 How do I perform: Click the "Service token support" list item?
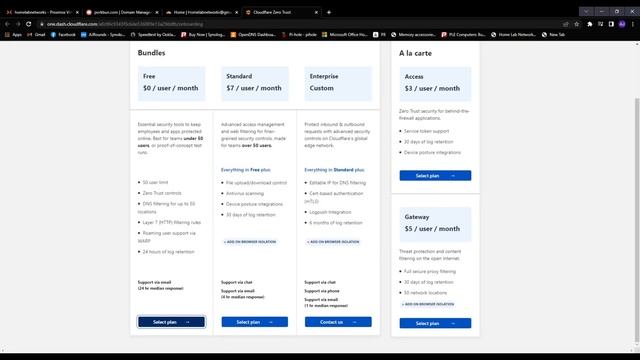[x=426, y=131]
